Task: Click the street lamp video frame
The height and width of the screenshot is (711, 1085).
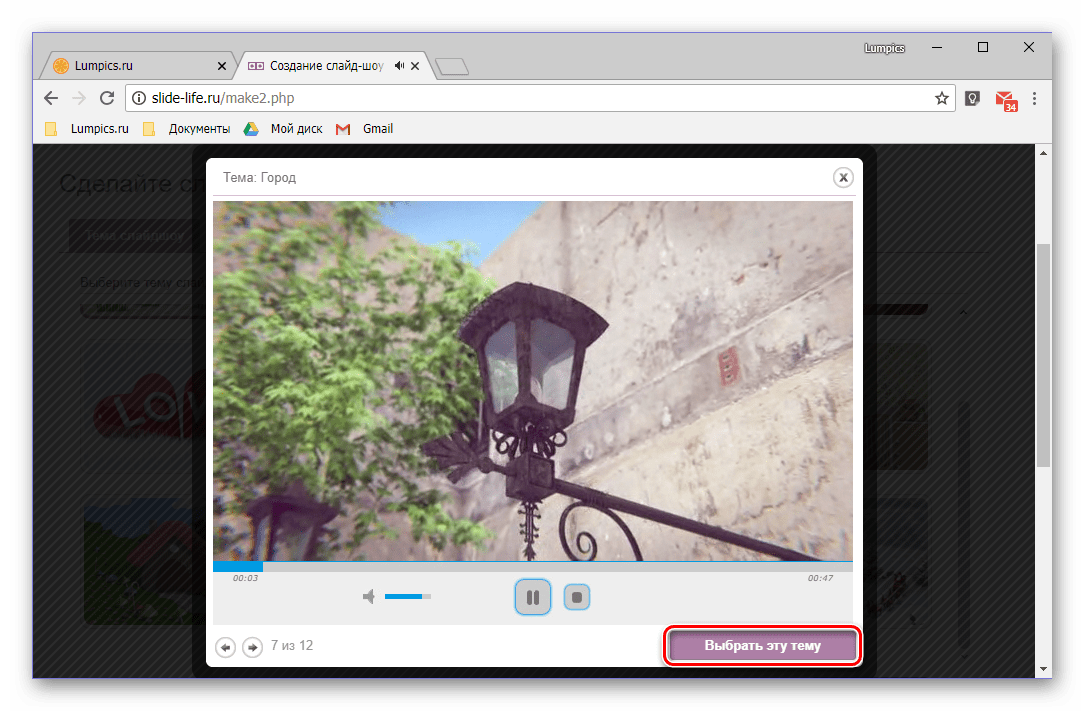Action: [532, 381]
